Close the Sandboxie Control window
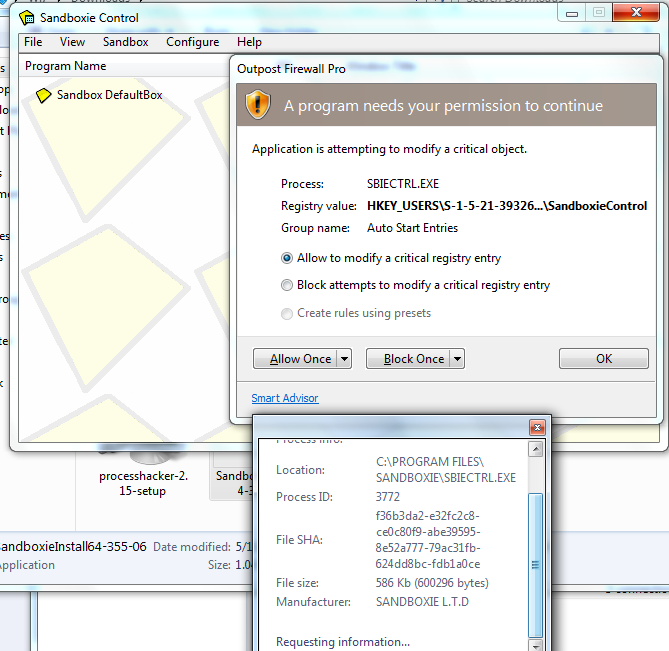 coord(636,12)
